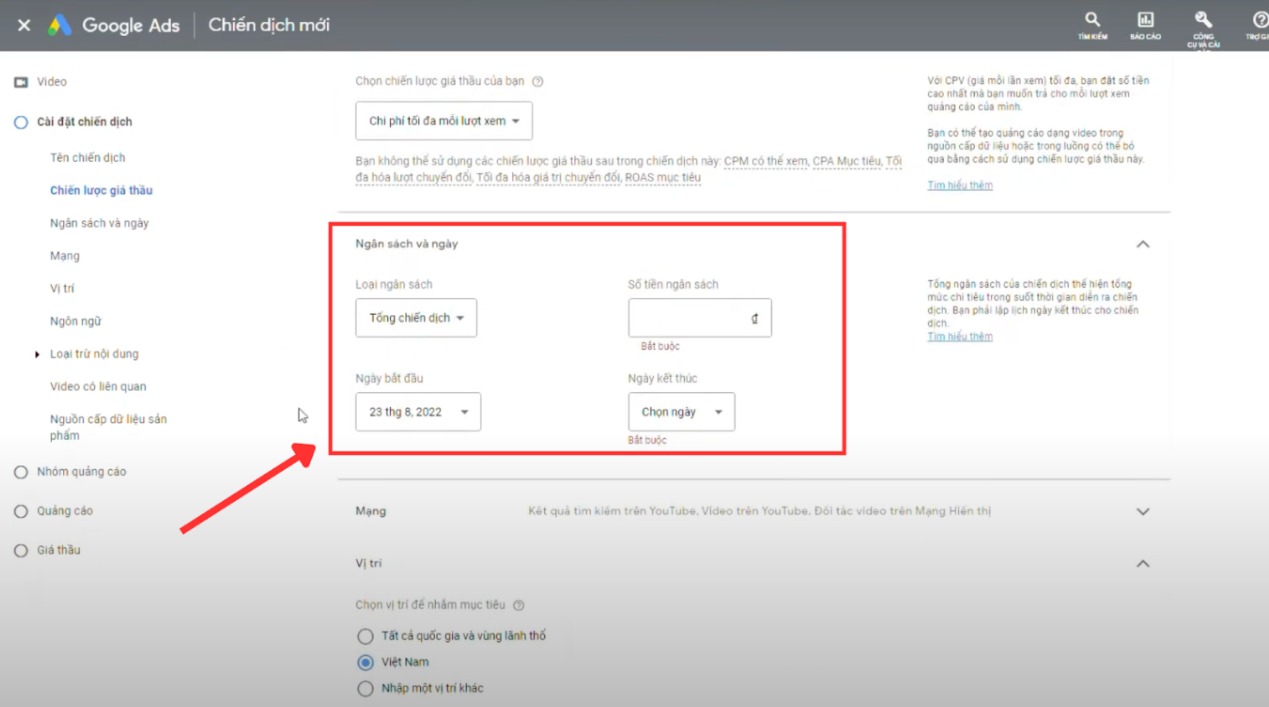Viewport: 1269px width, 707px height.
Task: Select Nhập một vị trí khác option
Action: pos(363,687)
